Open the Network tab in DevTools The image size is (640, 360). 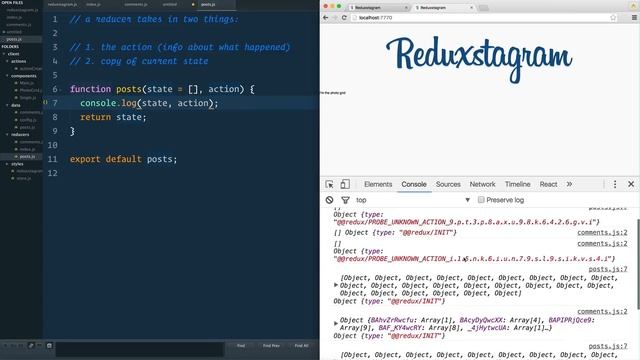(482, 184)
